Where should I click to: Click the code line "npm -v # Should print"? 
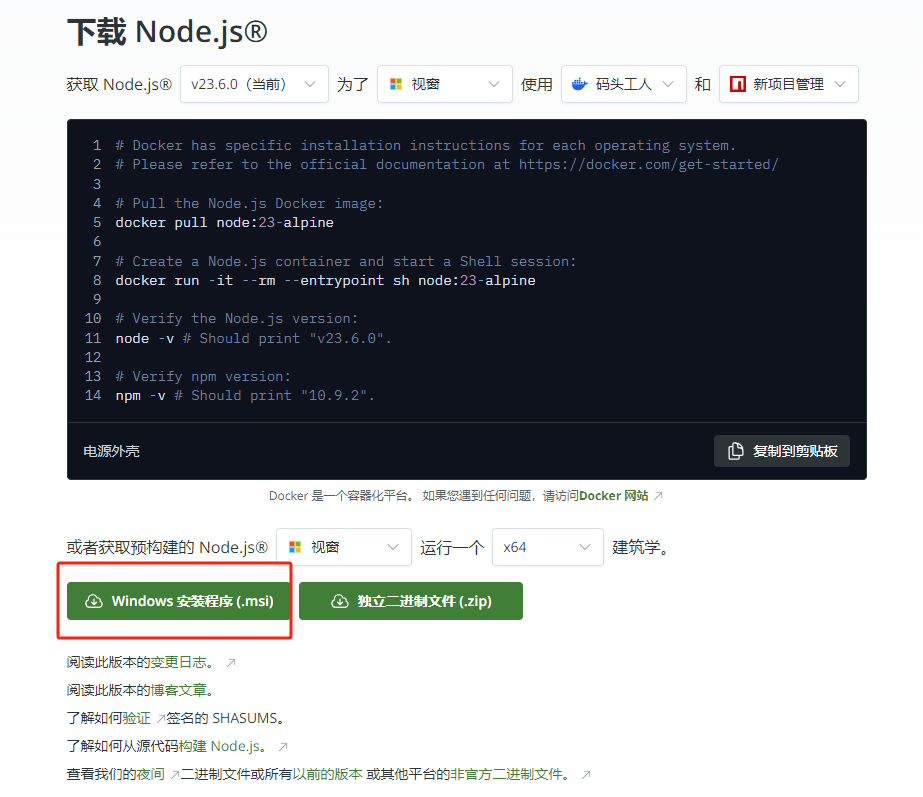tap(245, 396)
